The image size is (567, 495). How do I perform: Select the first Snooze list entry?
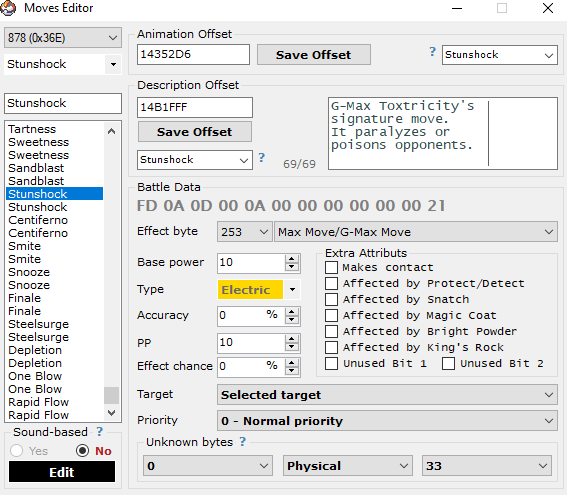[55, 272]
